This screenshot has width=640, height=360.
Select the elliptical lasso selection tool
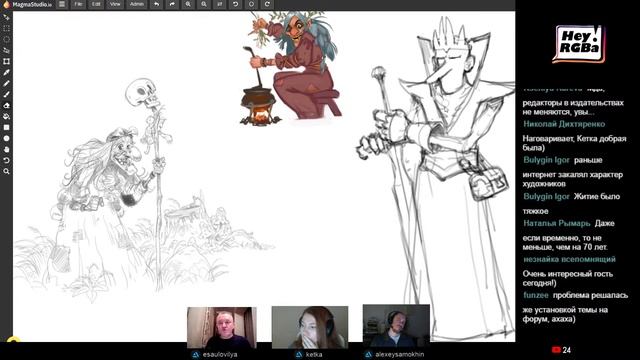6,40
